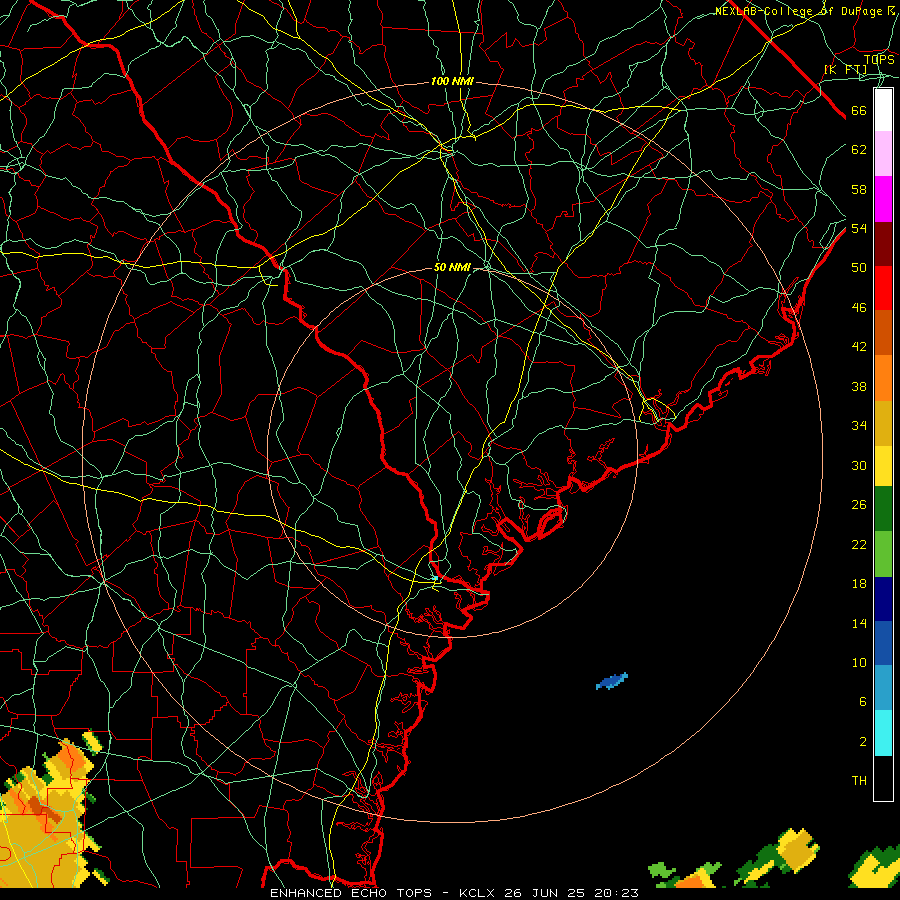The image size is (900, 900).
Task: Click the white swatch at legend top
Action: coord(883,110)
